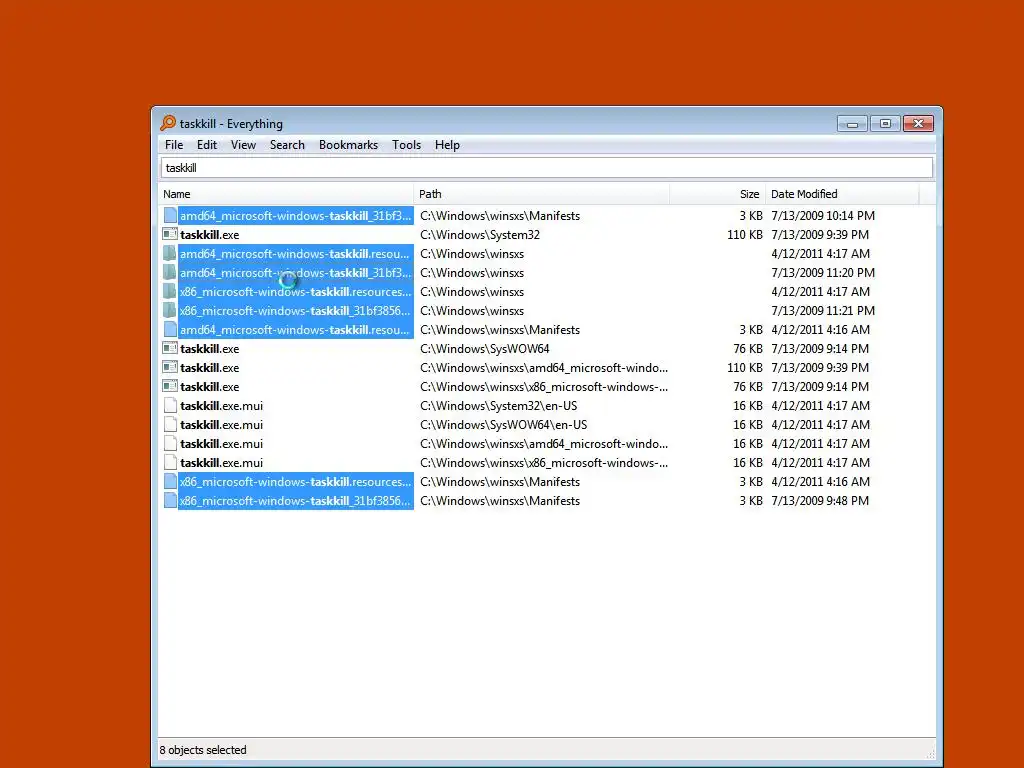Click amd64 taskkill_31bf3 name in 10:14 PM row

tap(295, 216)
